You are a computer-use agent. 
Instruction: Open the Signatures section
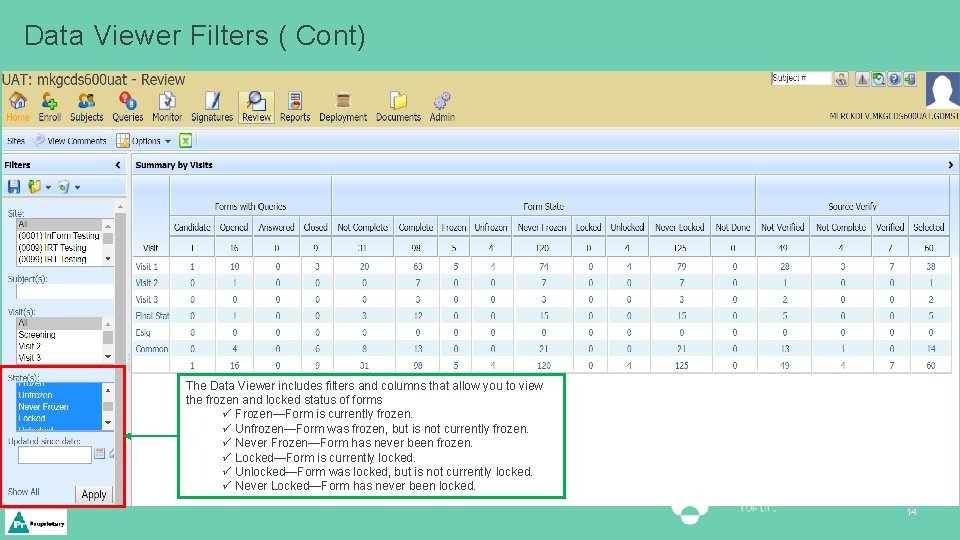pos(212,107)
